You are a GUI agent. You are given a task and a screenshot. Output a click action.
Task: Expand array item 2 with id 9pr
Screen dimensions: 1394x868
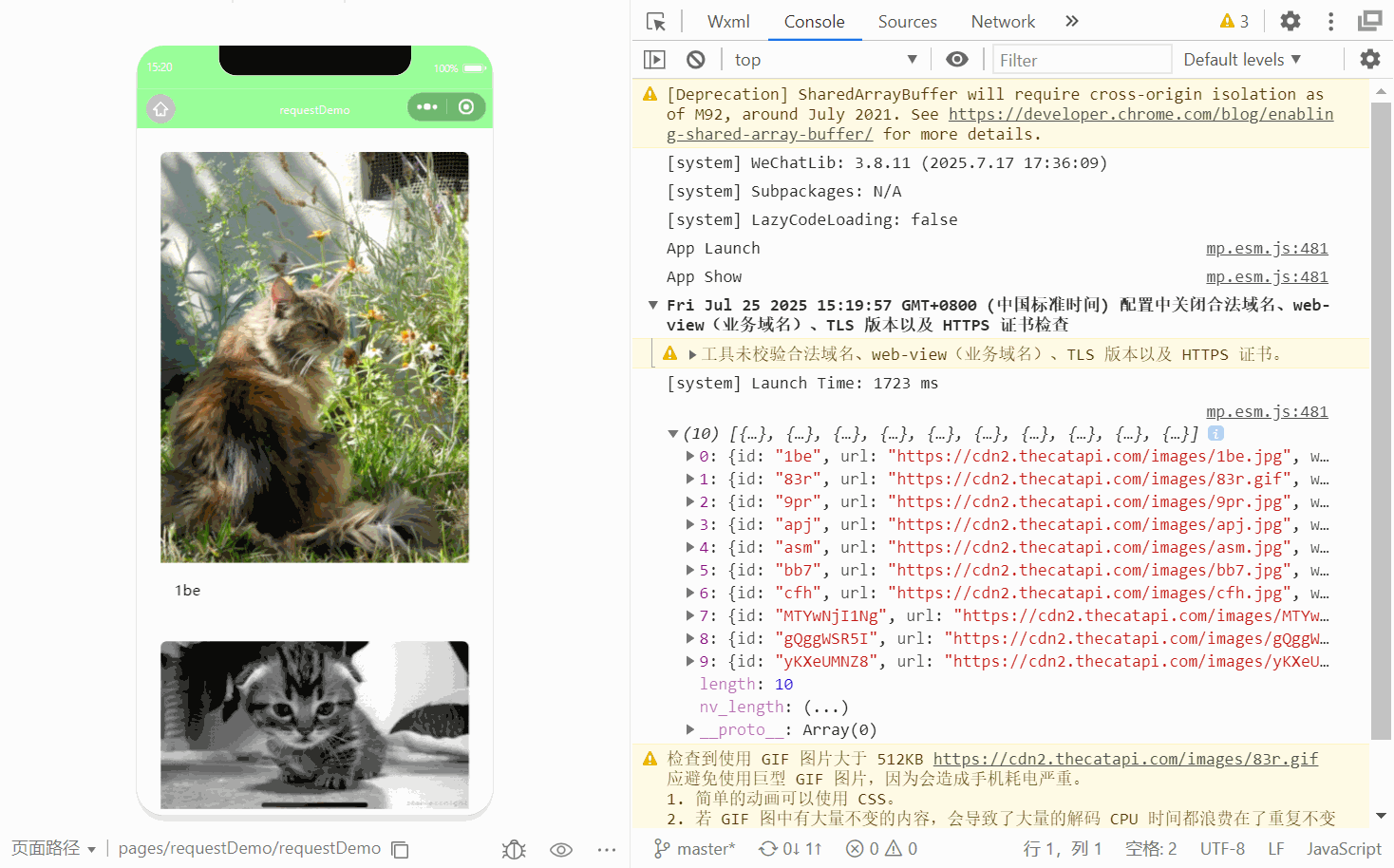click(690, 501)
